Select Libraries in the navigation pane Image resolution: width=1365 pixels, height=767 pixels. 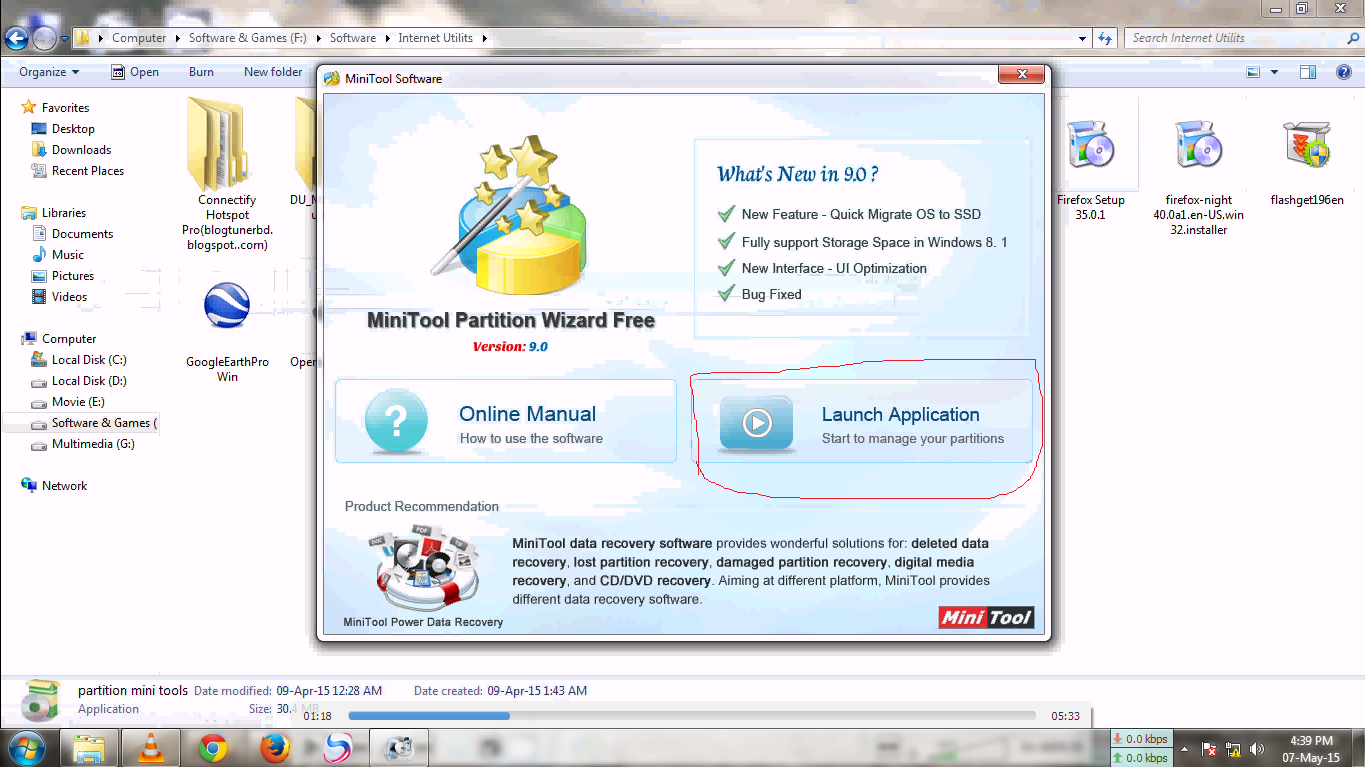click(x=64, y=213)
